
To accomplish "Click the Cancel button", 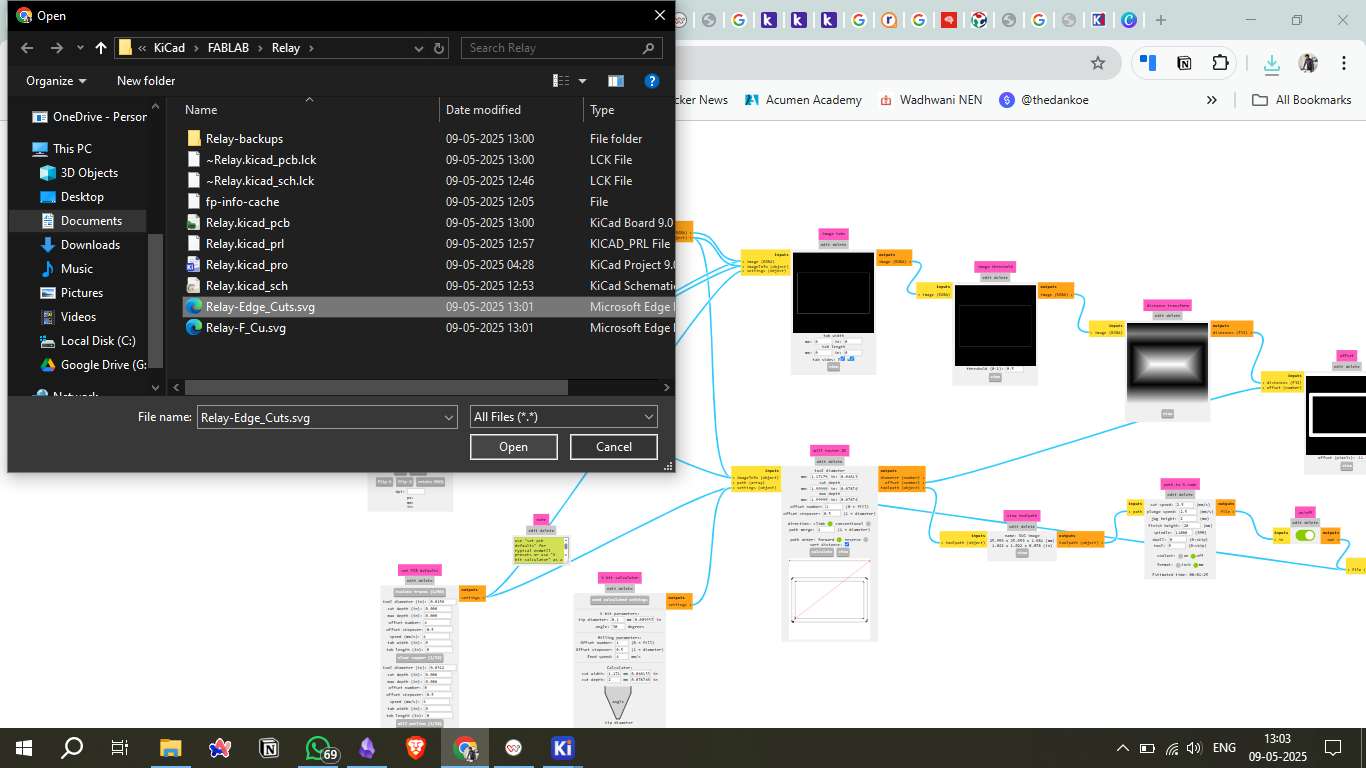I will 613,447.
